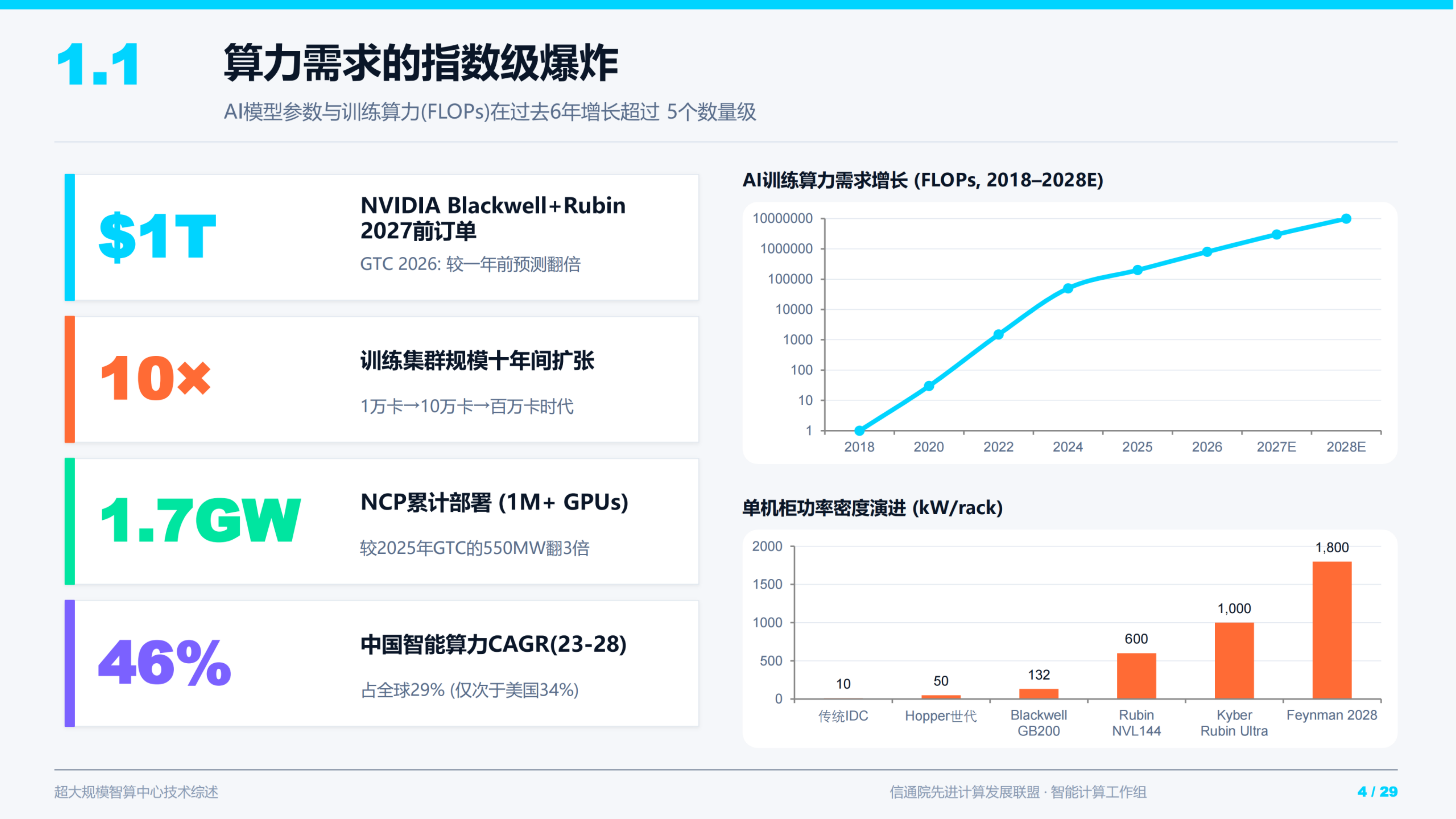
Task: Click the text 1万卡→10万卡→百万卡时代
Action: click(x=467, y=406)
